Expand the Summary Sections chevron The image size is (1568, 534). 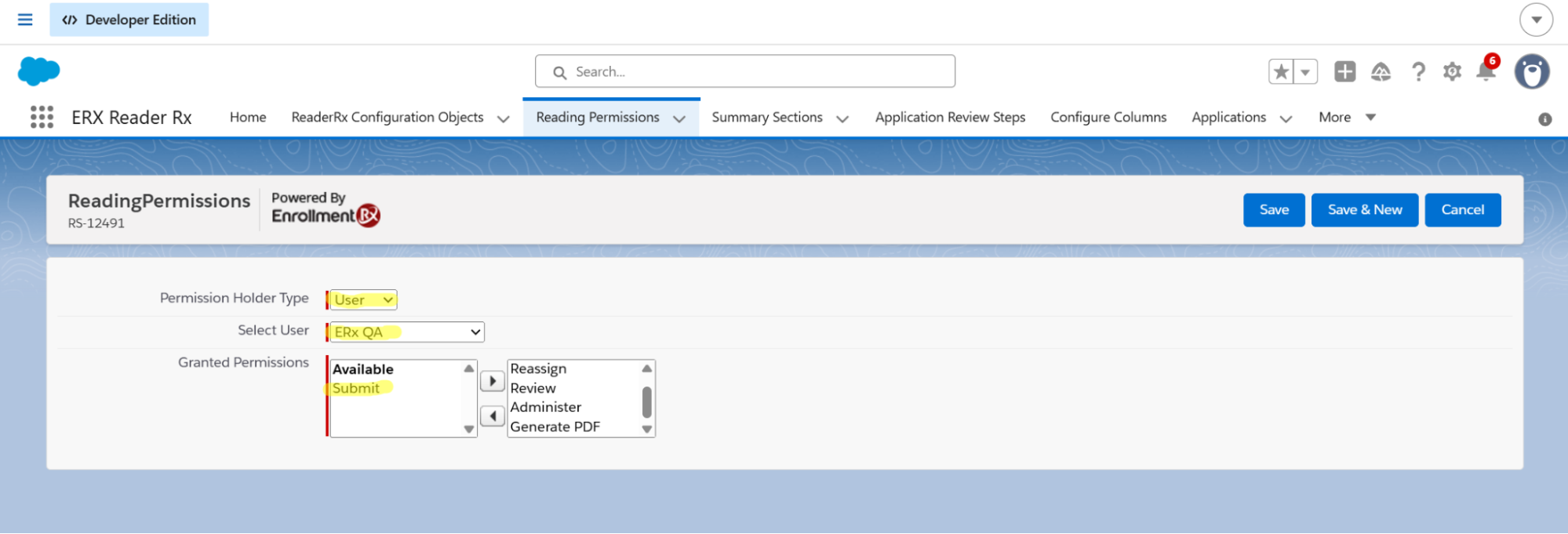pos(842,118)
